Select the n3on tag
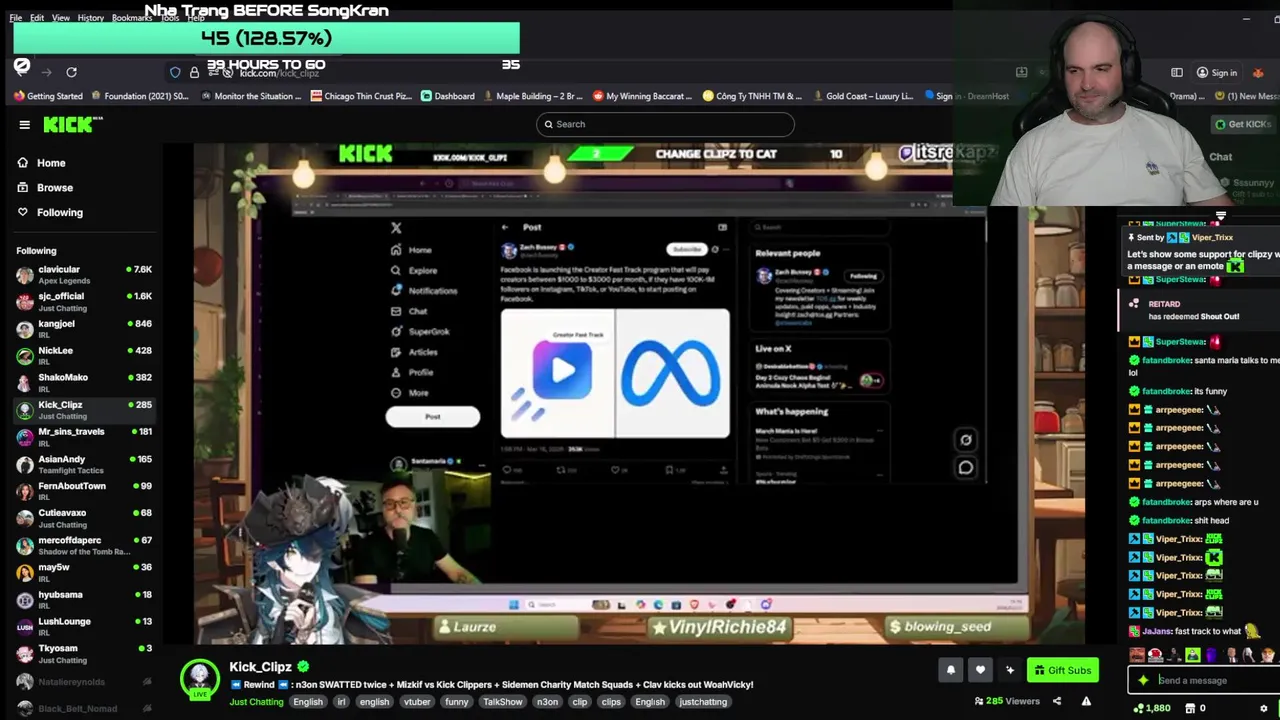 point(547,702)
